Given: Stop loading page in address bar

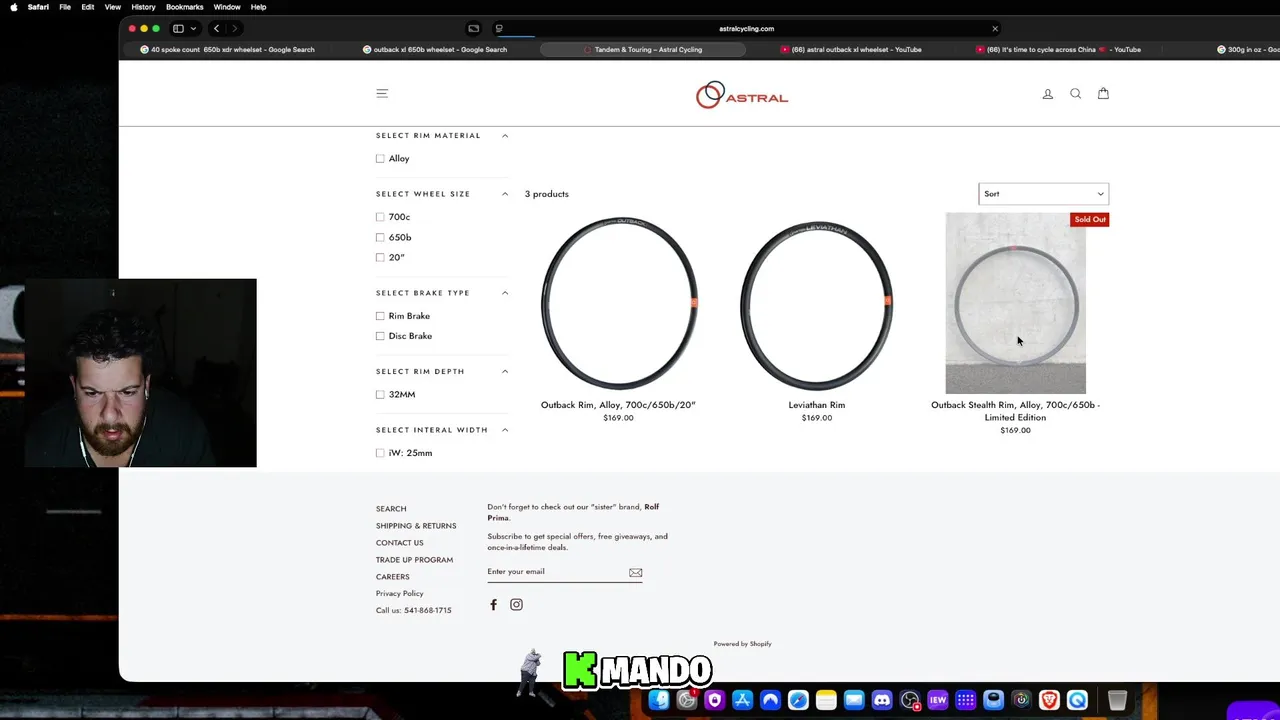Looking at the screenshot, I should [x=995, y=29].
